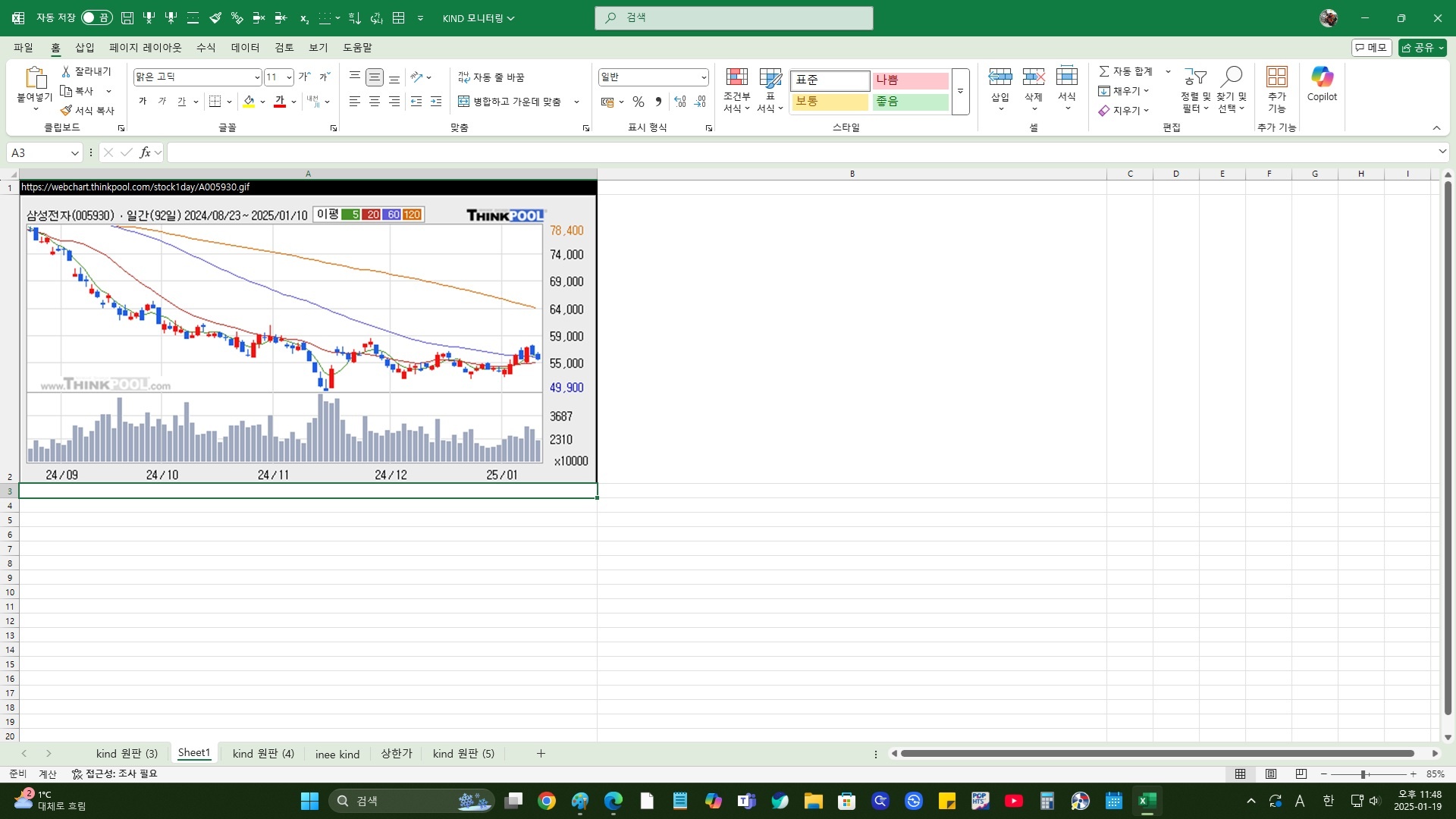Align text right
The width and height of the screenshot is (1456, 819).
coord(394,102)
